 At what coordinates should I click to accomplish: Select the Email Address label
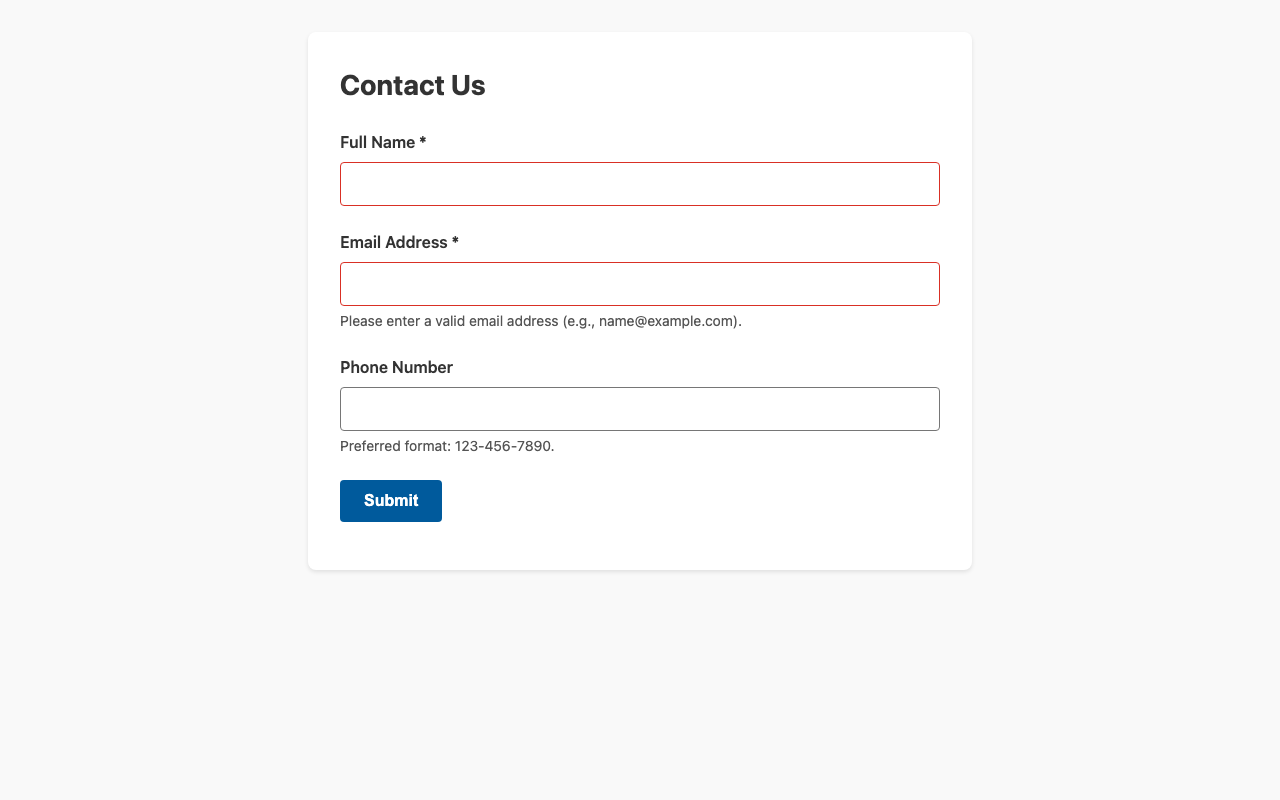[x=393, y=242]
